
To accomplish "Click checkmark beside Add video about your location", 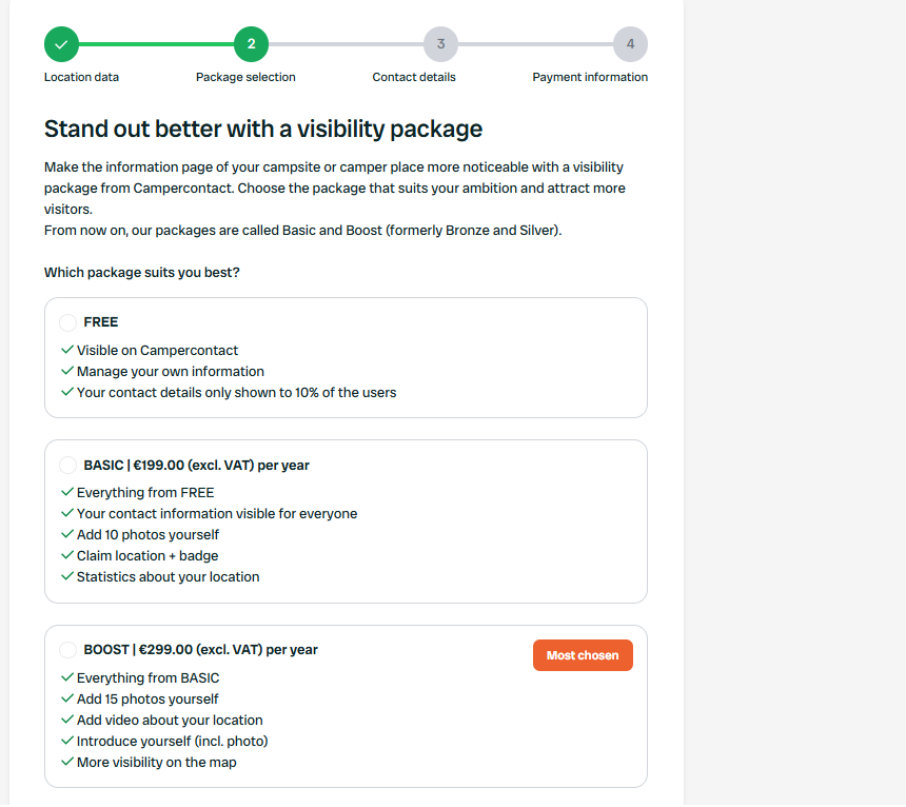I will click(x=67, y=720).
